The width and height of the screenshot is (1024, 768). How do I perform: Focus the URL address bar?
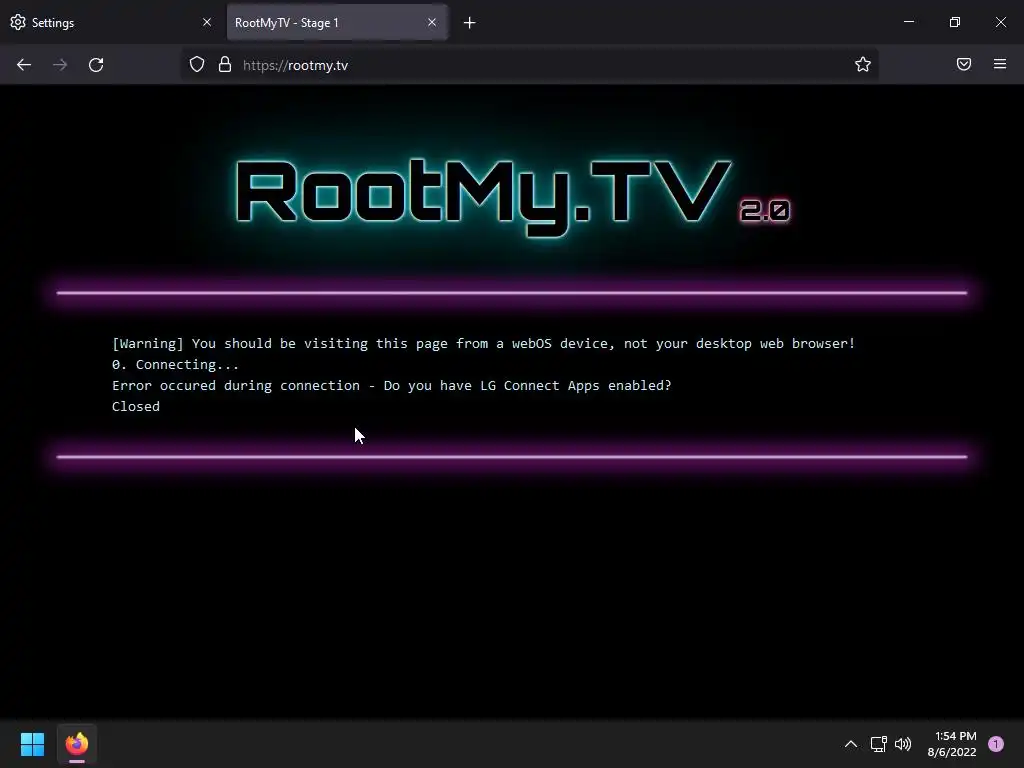click(529, 65)
